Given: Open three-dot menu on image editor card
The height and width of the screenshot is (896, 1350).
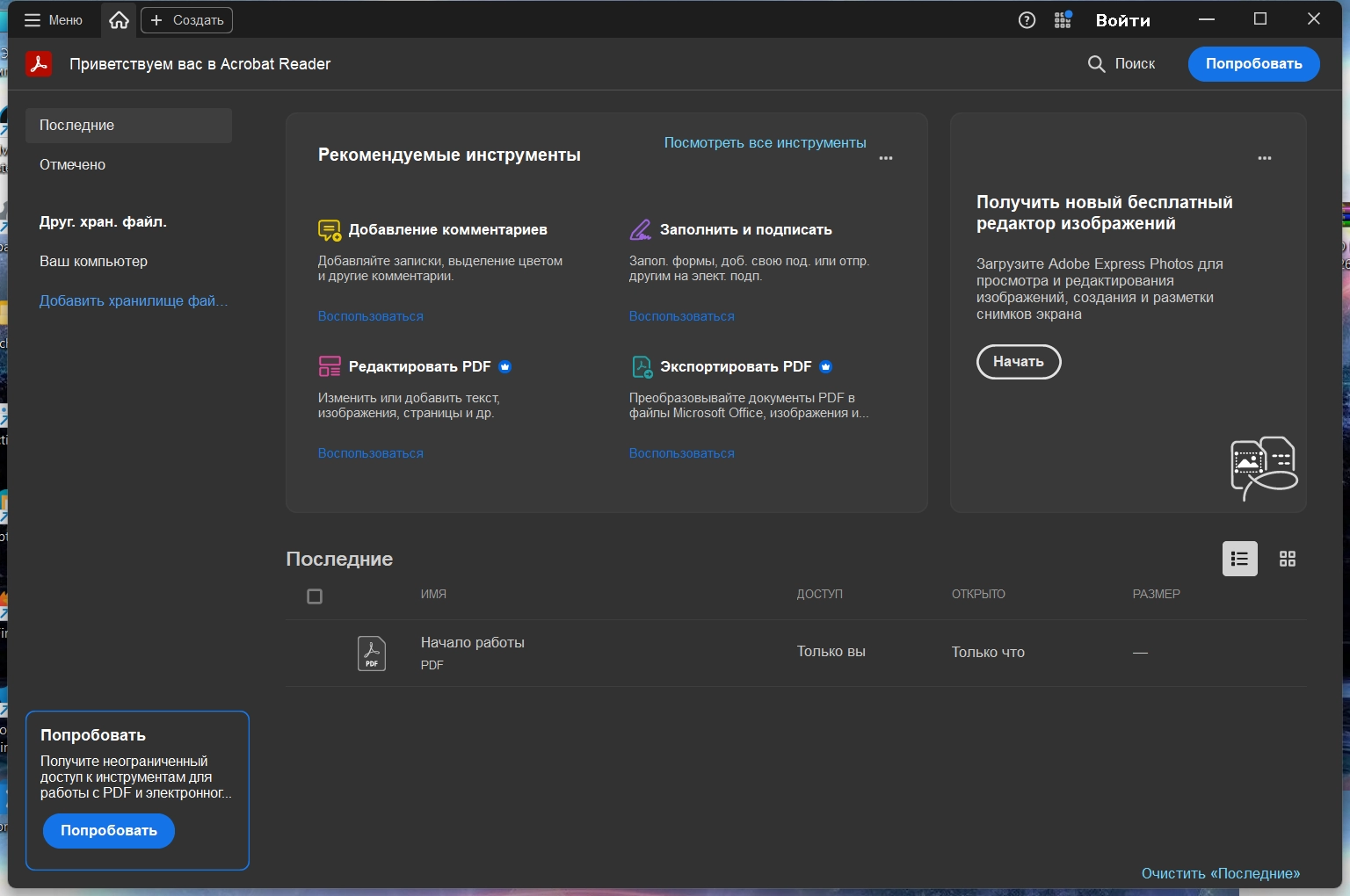Looking at the screenshot, I should point(1264,158).
